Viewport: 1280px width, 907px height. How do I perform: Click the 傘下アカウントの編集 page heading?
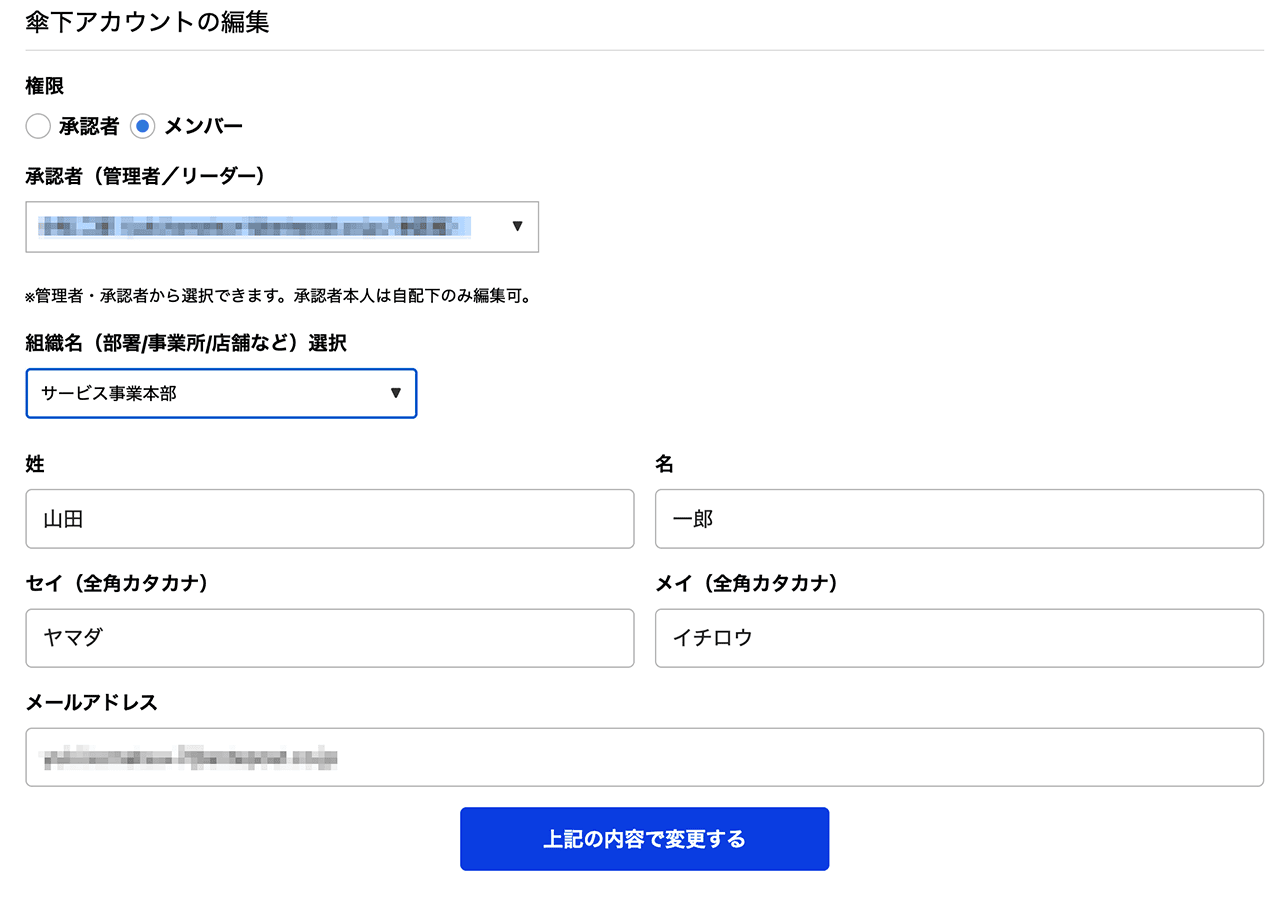(147, 22)
